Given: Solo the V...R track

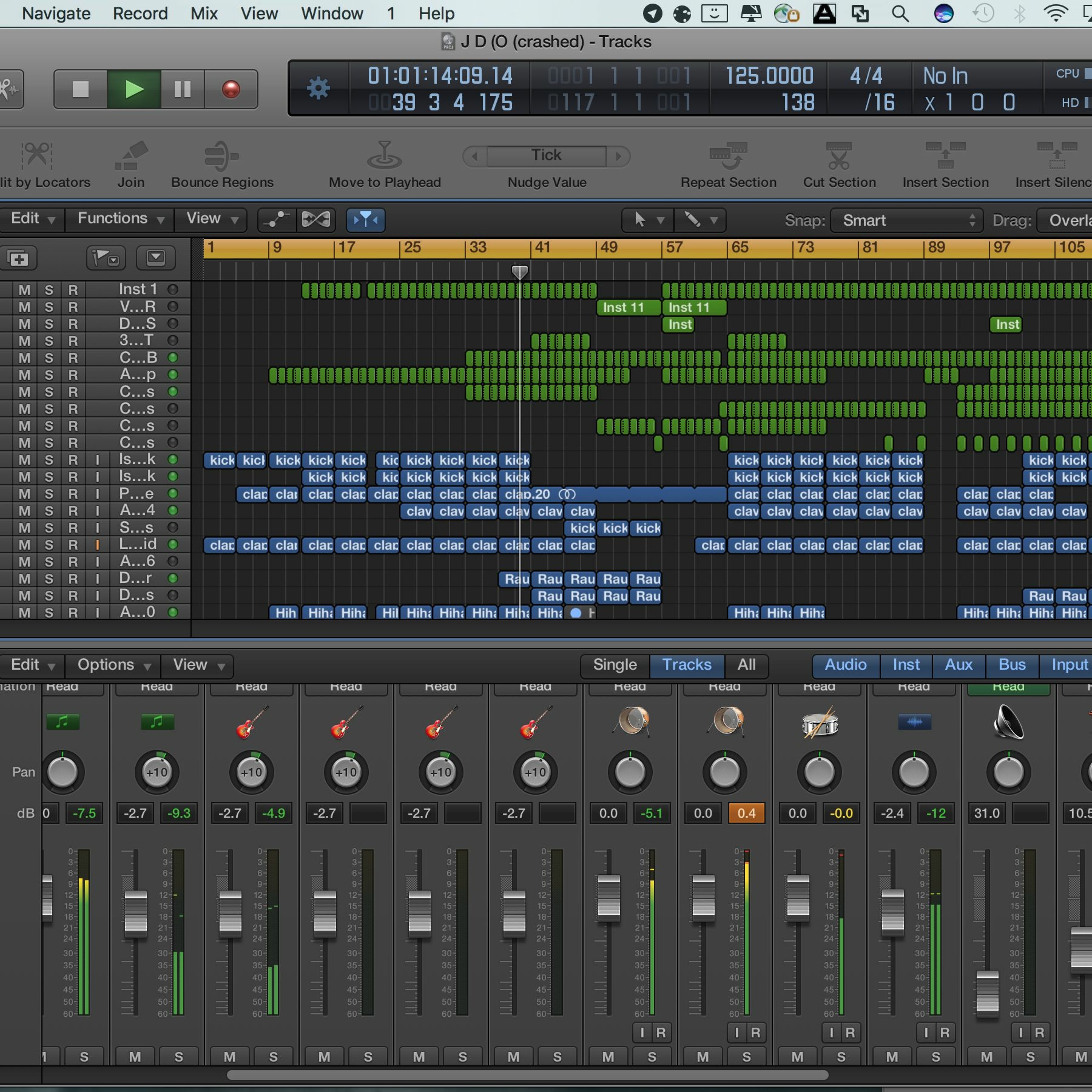Looking at the screenshot, I should pos(49,307).
